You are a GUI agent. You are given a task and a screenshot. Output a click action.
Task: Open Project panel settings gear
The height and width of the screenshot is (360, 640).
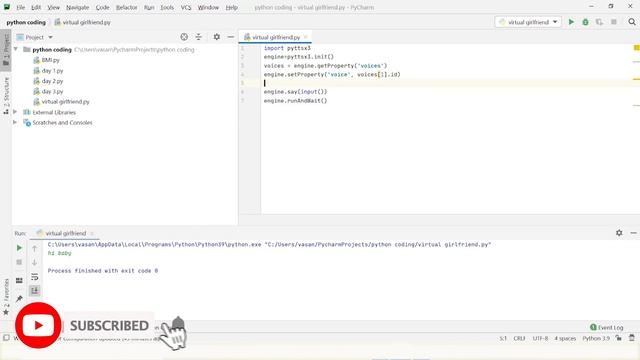point(217,37)
